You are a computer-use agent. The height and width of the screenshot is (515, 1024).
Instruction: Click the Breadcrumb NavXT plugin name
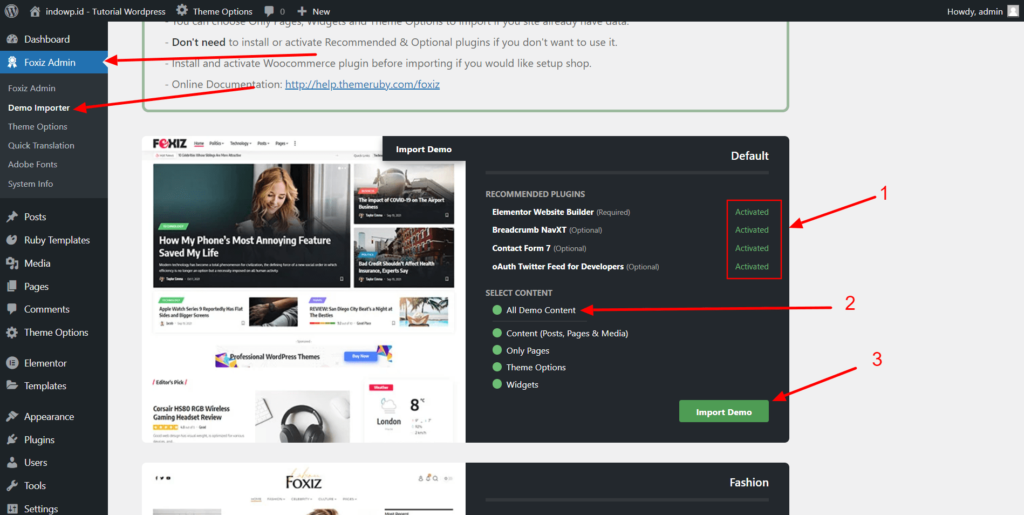pos(529,230)
